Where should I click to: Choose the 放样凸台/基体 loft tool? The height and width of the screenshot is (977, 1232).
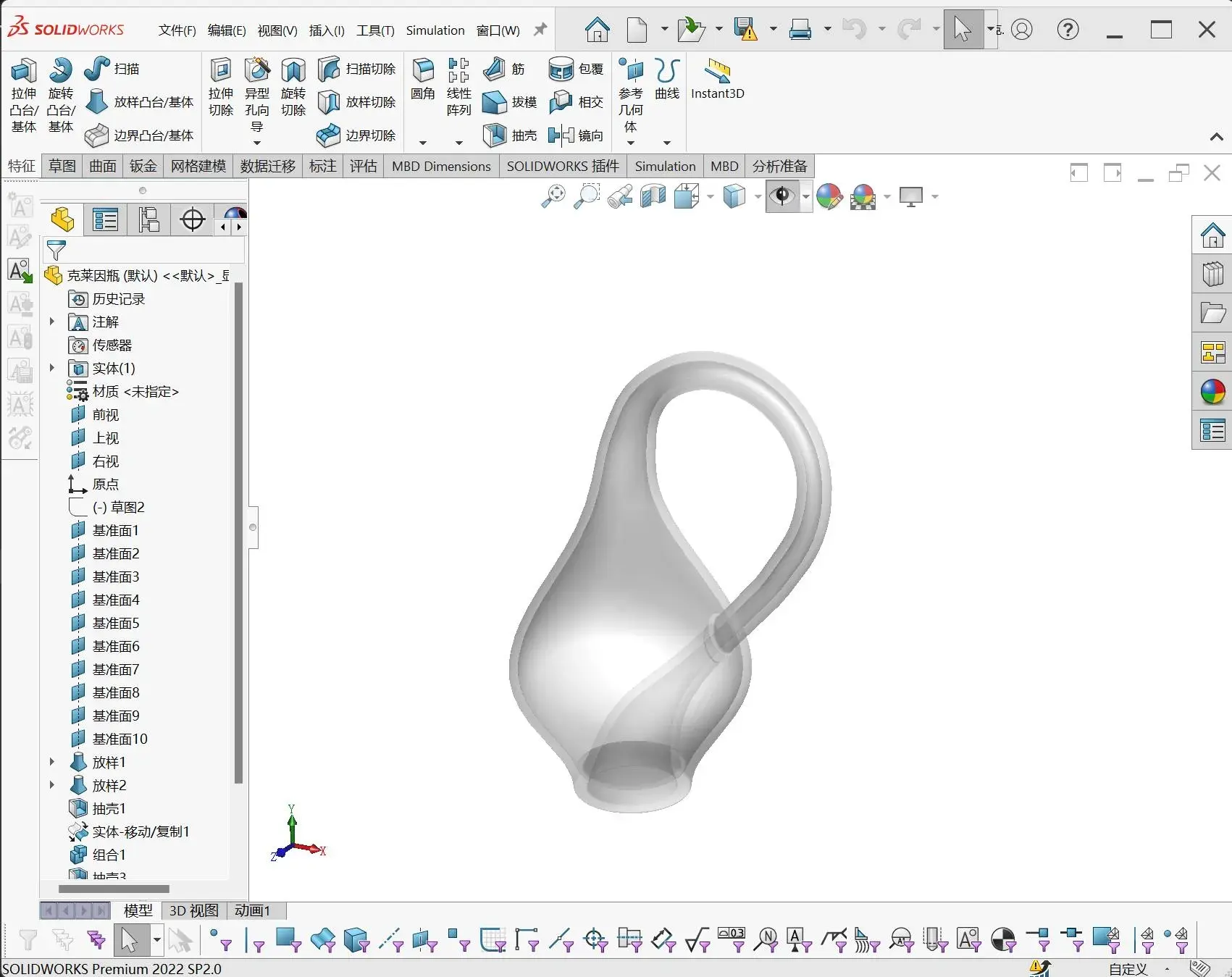pyautogui.click(x=140, y=102)
